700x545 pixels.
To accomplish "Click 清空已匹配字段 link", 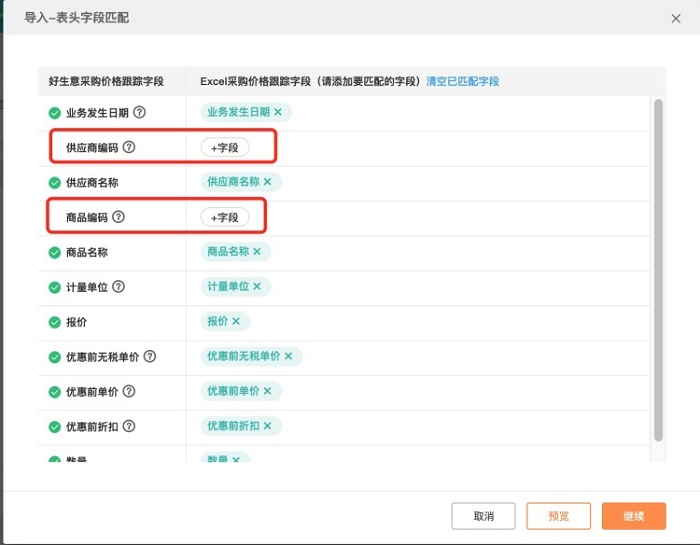I will pyautogui.click(x=462, y=81).
